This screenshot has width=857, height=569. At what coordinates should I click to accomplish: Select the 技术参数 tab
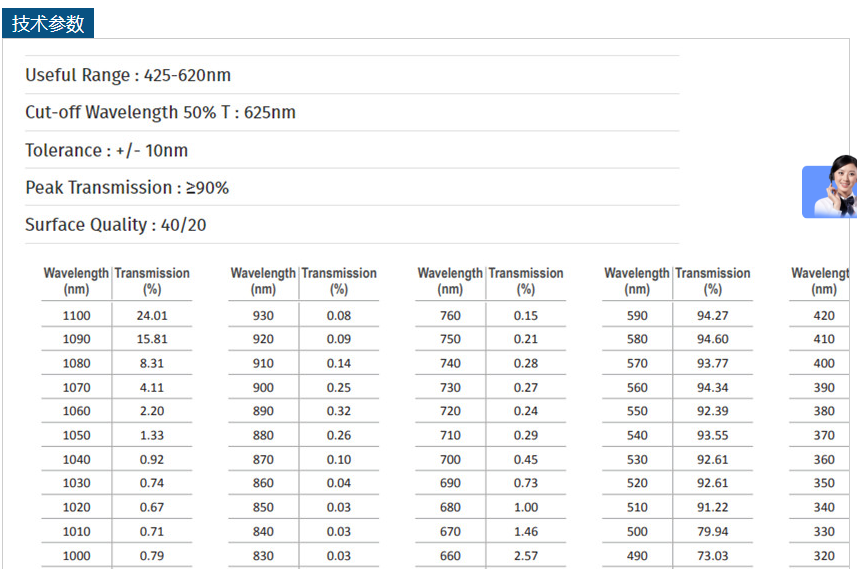point(48,24)
